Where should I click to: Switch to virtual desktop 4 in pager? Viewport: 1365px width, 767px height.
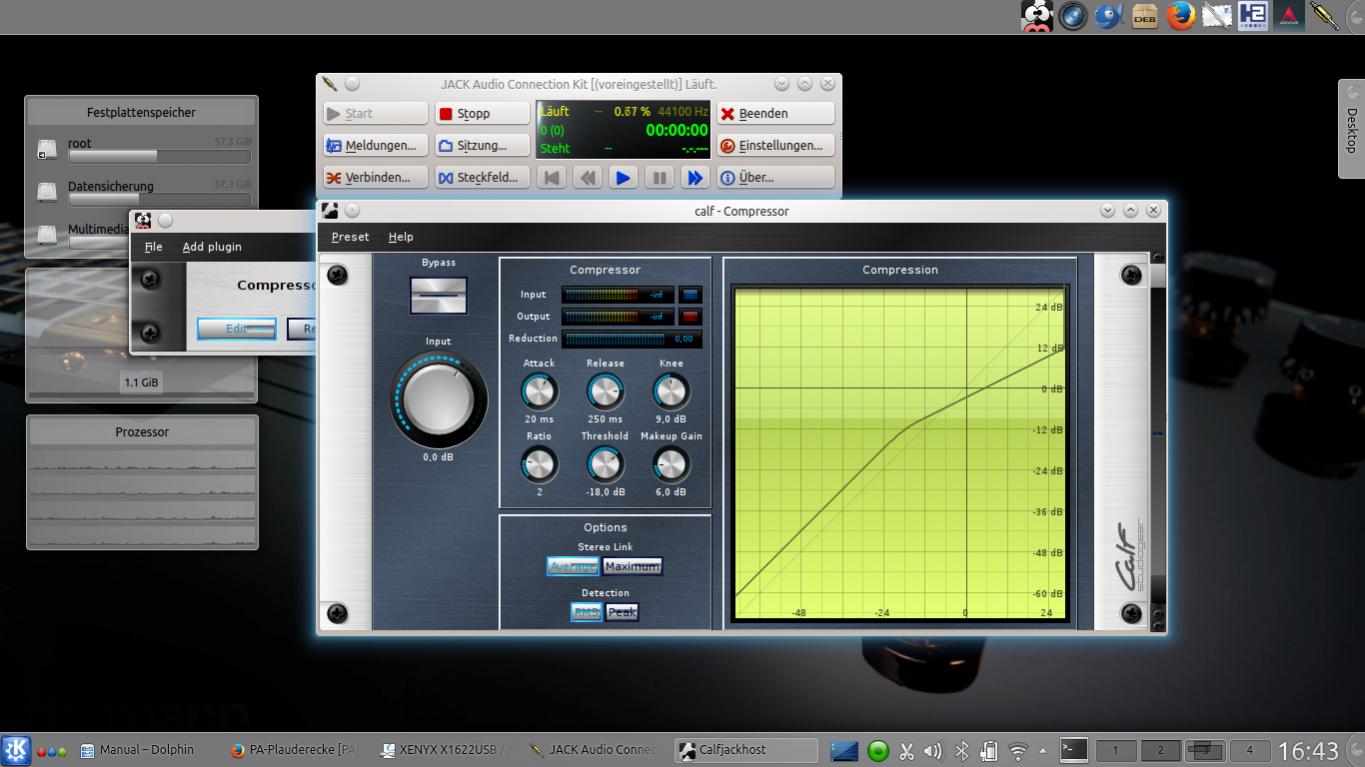[x=1249, y=750]
